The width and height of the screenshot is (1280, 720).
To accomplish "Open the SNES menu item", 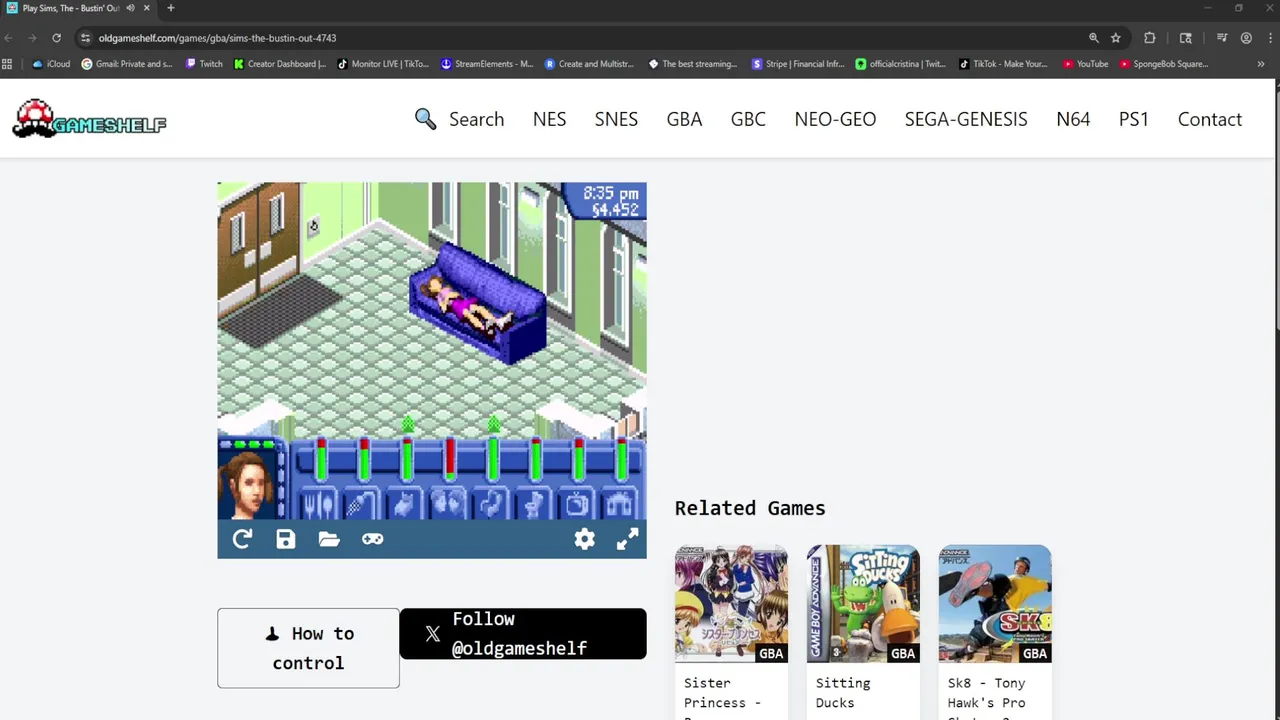I will pos(616,119).
